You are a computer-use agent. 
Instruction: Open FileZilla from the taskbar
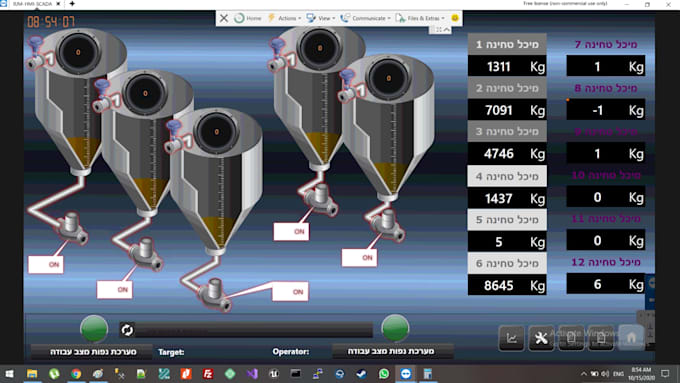tap(208, 373)
